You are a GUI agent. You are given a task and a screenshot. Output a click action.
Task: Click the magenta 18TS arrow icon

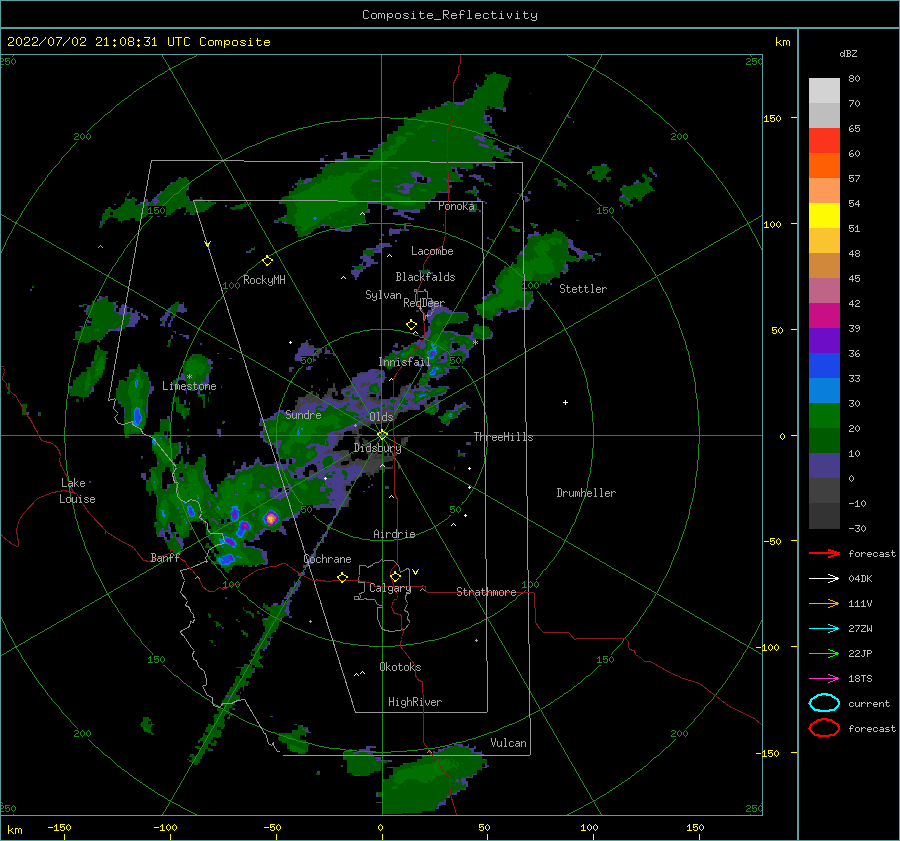tap(824, 679)
